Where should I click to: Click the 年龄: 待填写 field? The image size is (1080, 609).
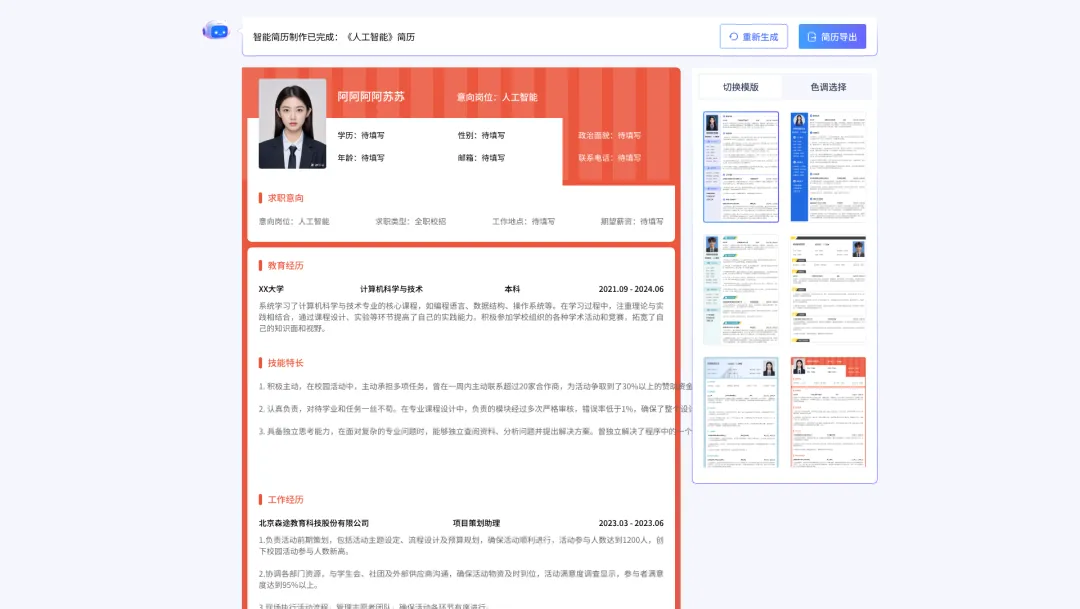361,158
